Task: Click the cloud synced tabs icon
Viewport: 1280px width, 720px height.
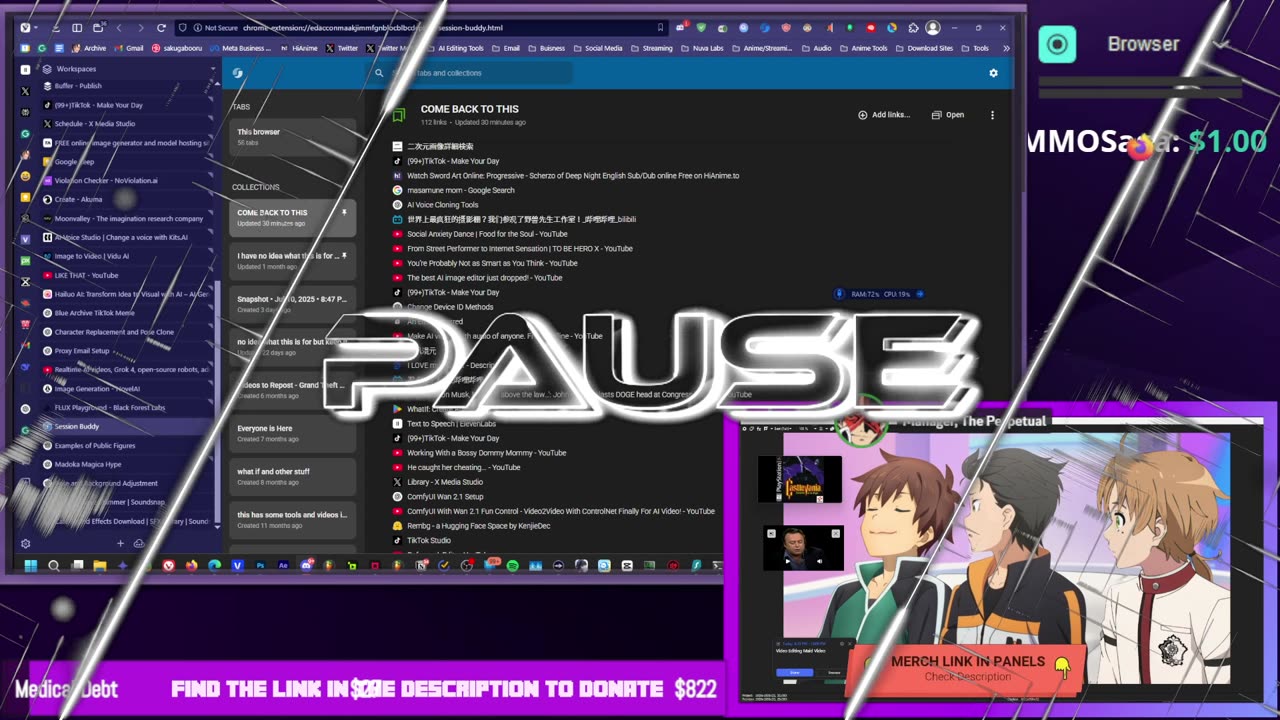Action: (139, 544)
